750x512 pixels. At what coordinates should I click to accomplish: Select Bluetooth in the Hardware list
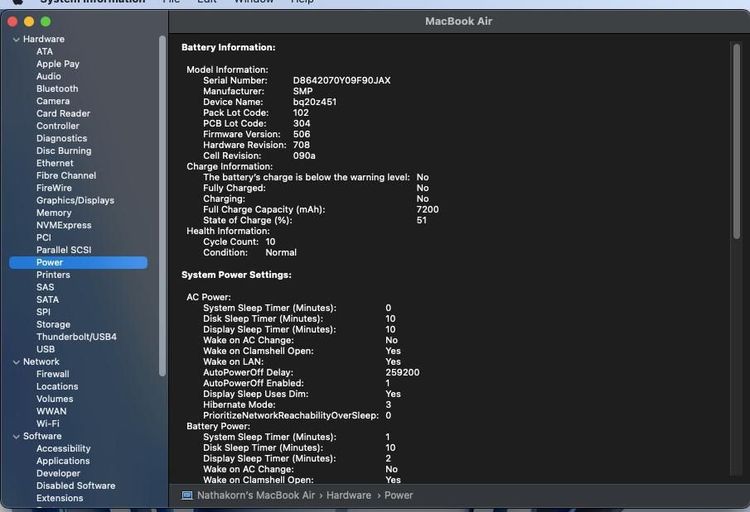[57, 89]
